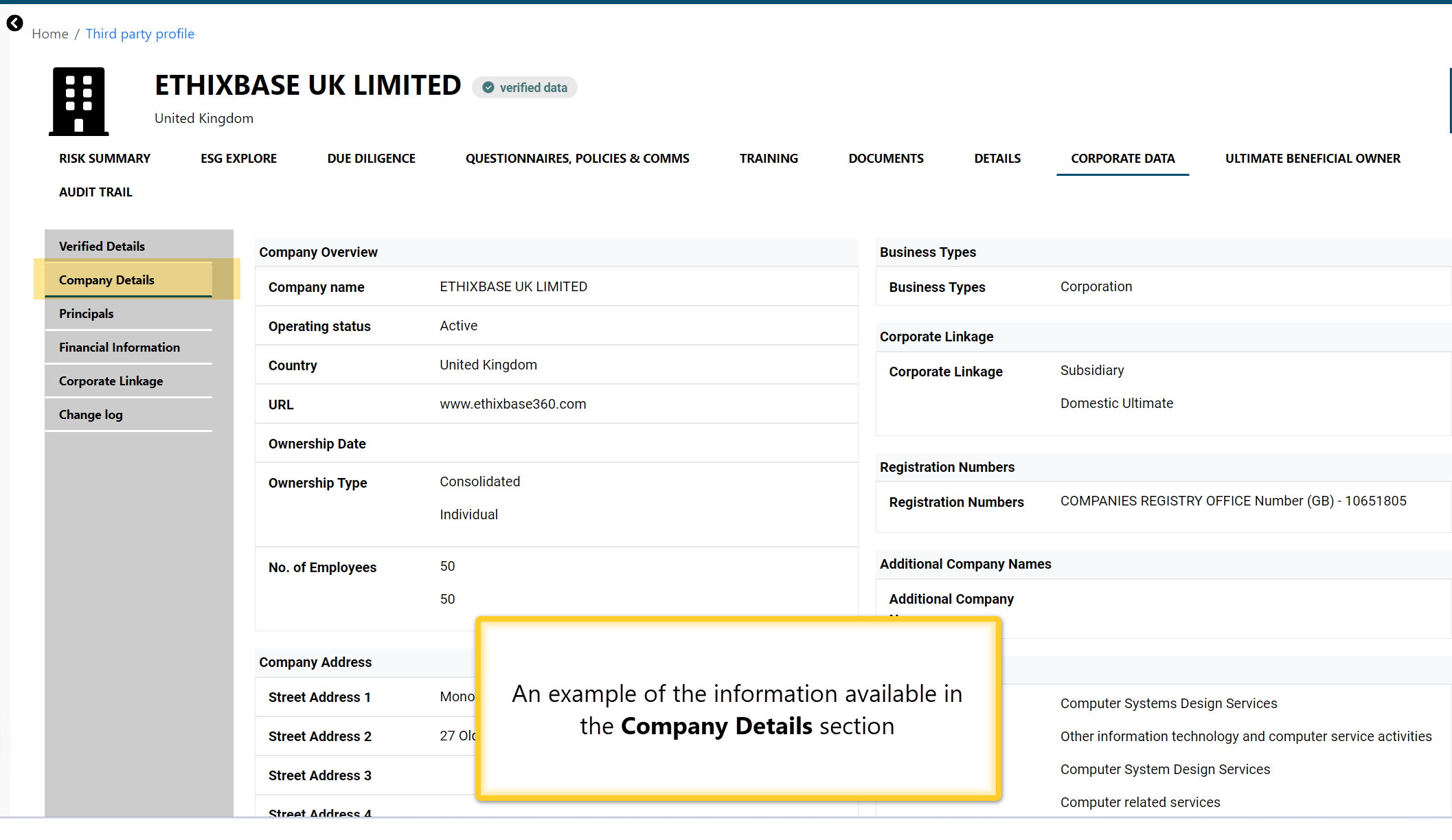1452x840 pixels.
Task: Click the www.ethixbase360.com URL value
Action: tap(513, 404)
